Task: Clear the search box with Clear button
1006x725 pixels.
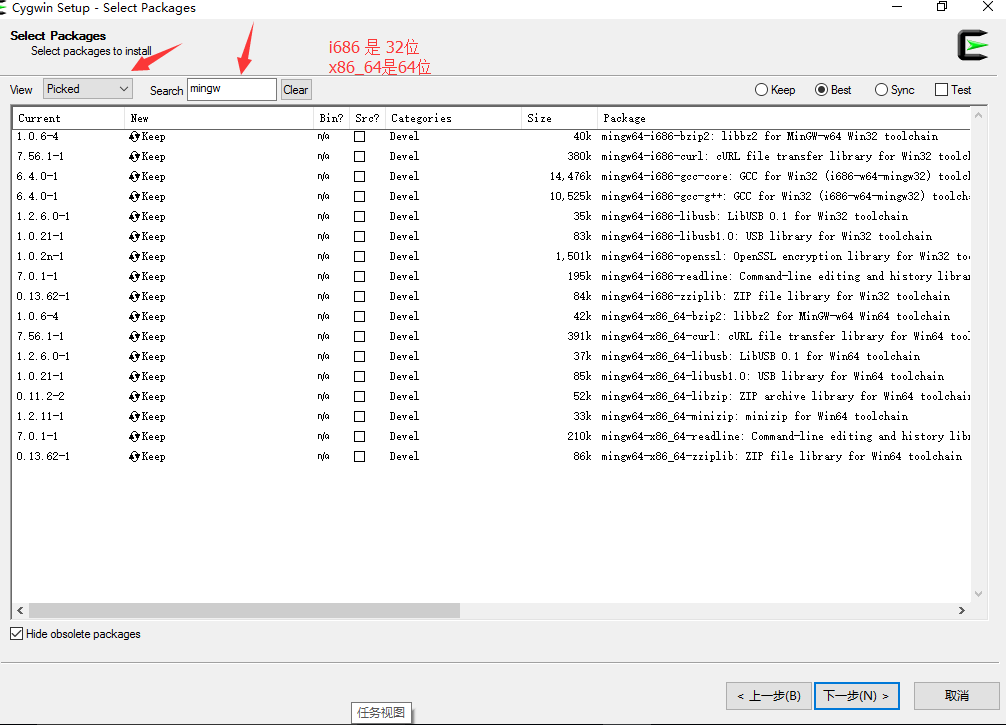Action: [x=296, y=90]
